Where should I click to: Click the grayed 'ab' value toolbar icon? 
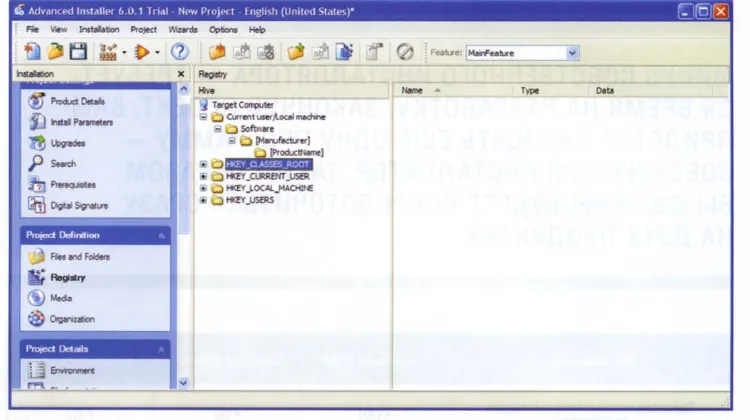[x=320, y=52]
